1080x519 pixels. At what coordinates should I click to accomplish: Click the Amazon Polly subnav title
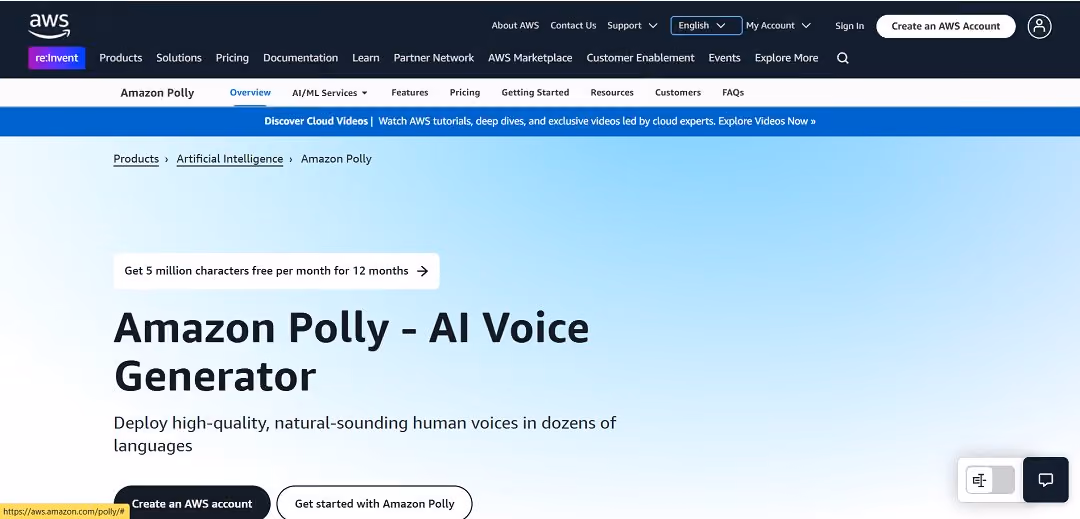tap(157, 93)
